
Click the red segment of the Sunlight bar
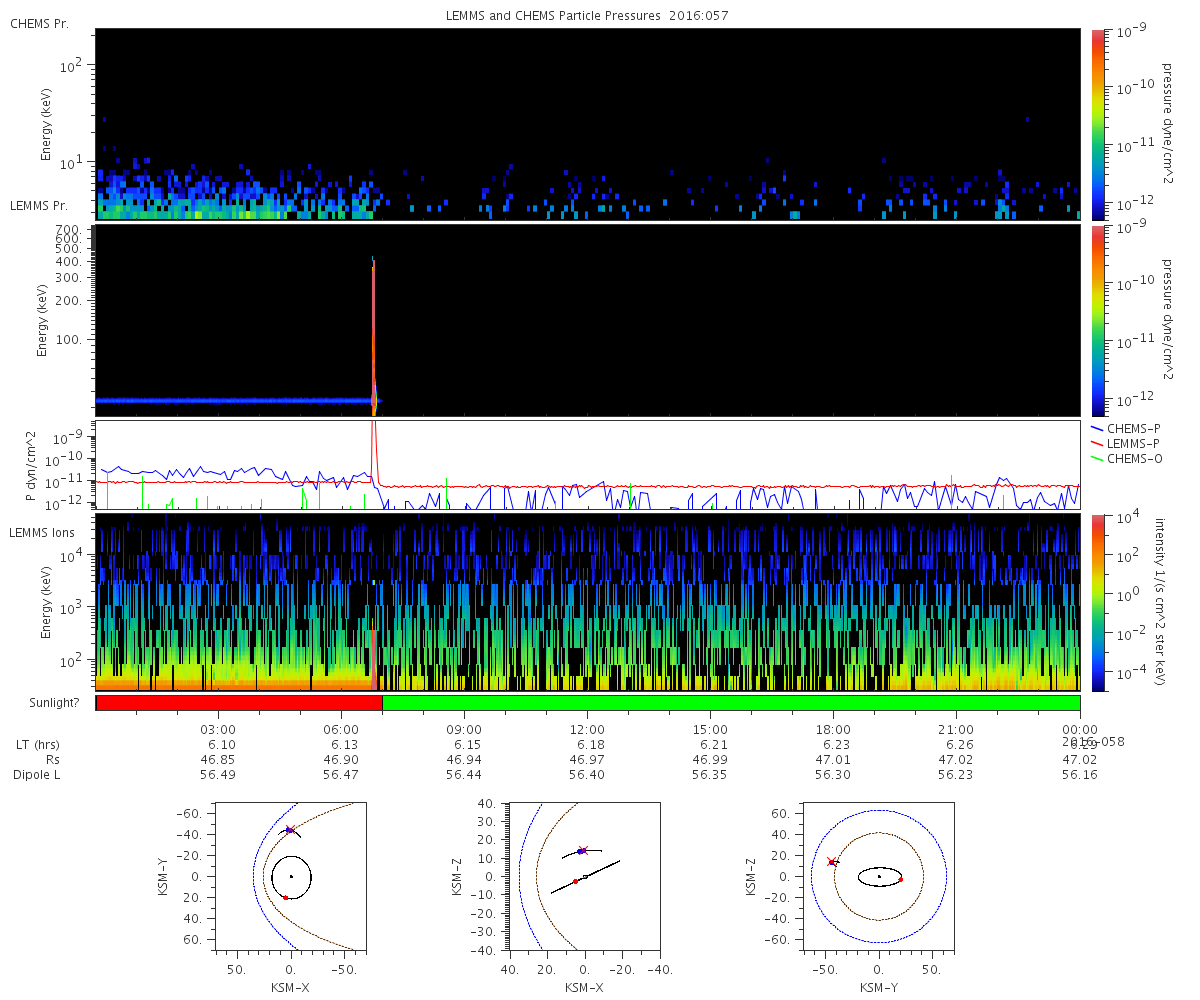coord(238,703)
